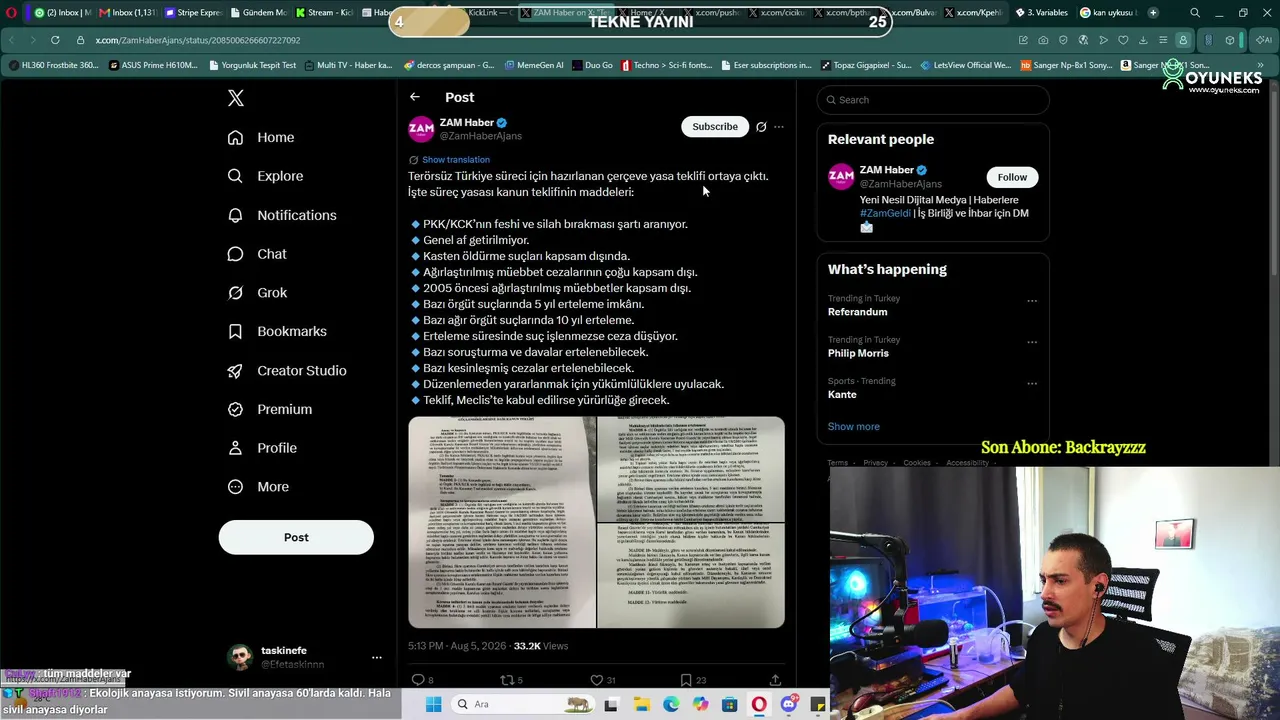Open the Windows Start menu
The width and height of the screenshot is (1280, 720).
pyautogui.click(x=433, y=704)
